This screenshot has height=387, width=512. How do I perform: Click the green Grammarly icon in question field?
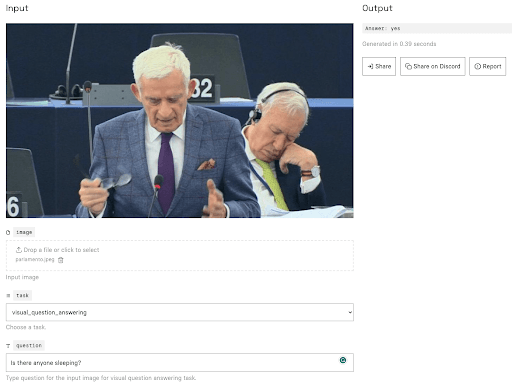click(343, 360)
